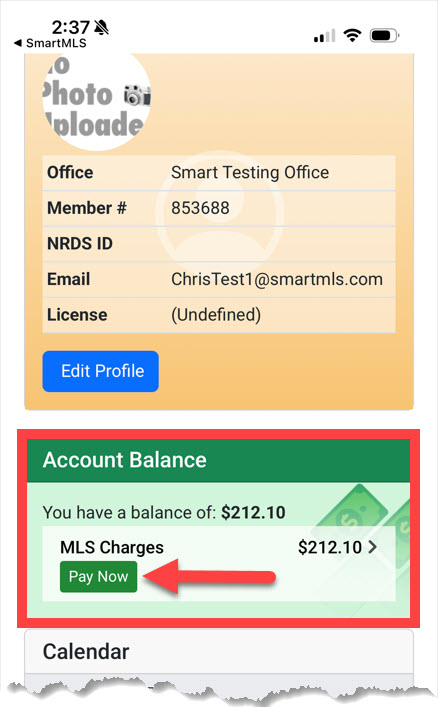Open Edit Profile
438x707 pixels.
tap(101, 371)
